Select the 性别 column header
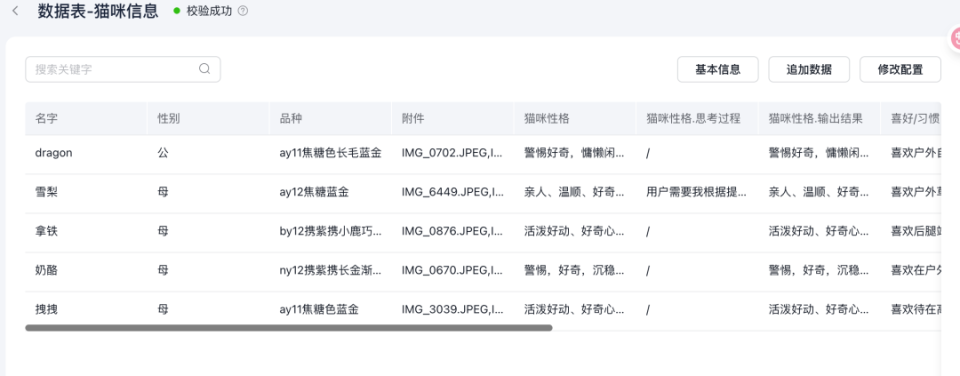The width and height of the screenshot is (960, 376). coord(208,119)
